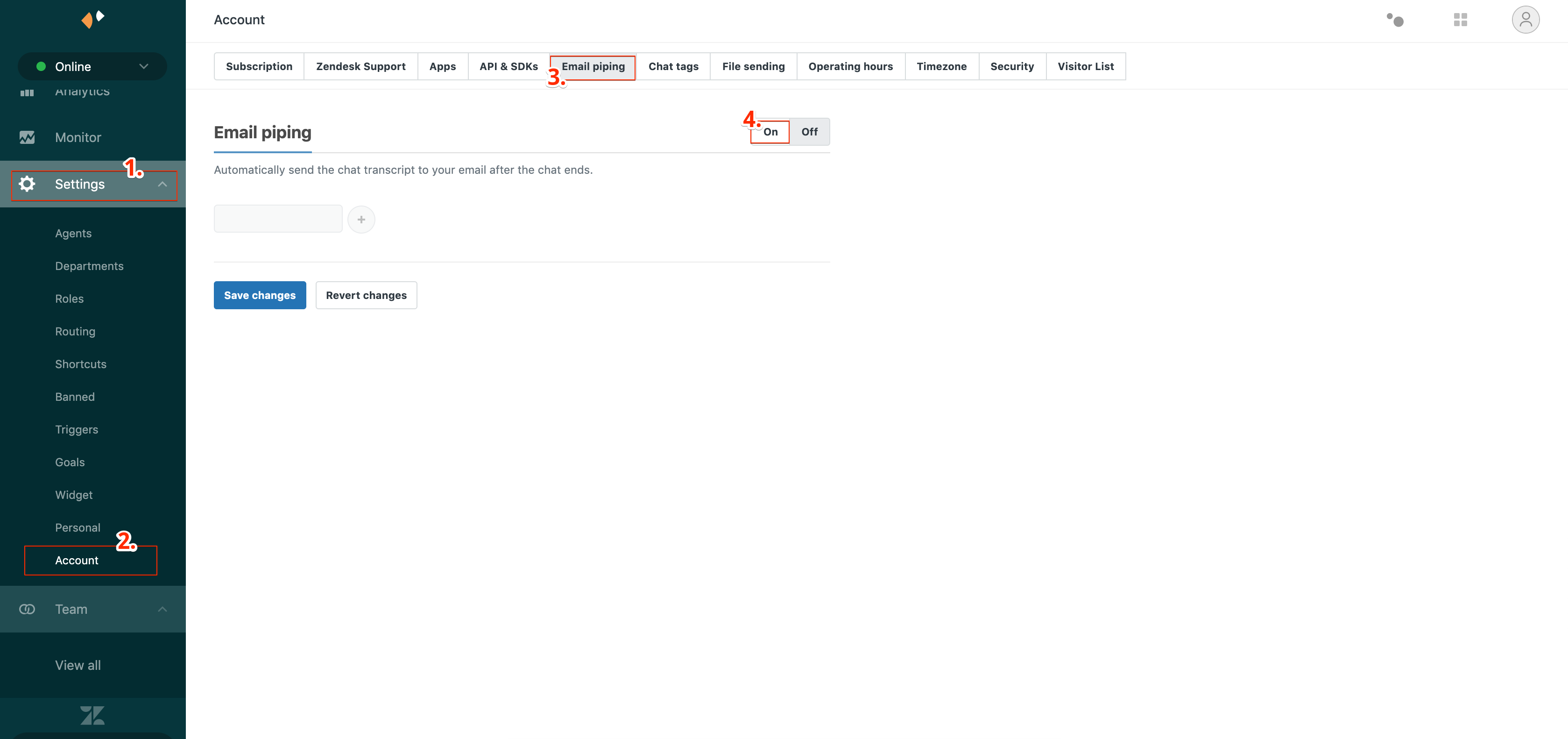This screenshot has width=1568, height=739.
Task: Open Triggers in the sidebar
Action: (x=77, y=430)
